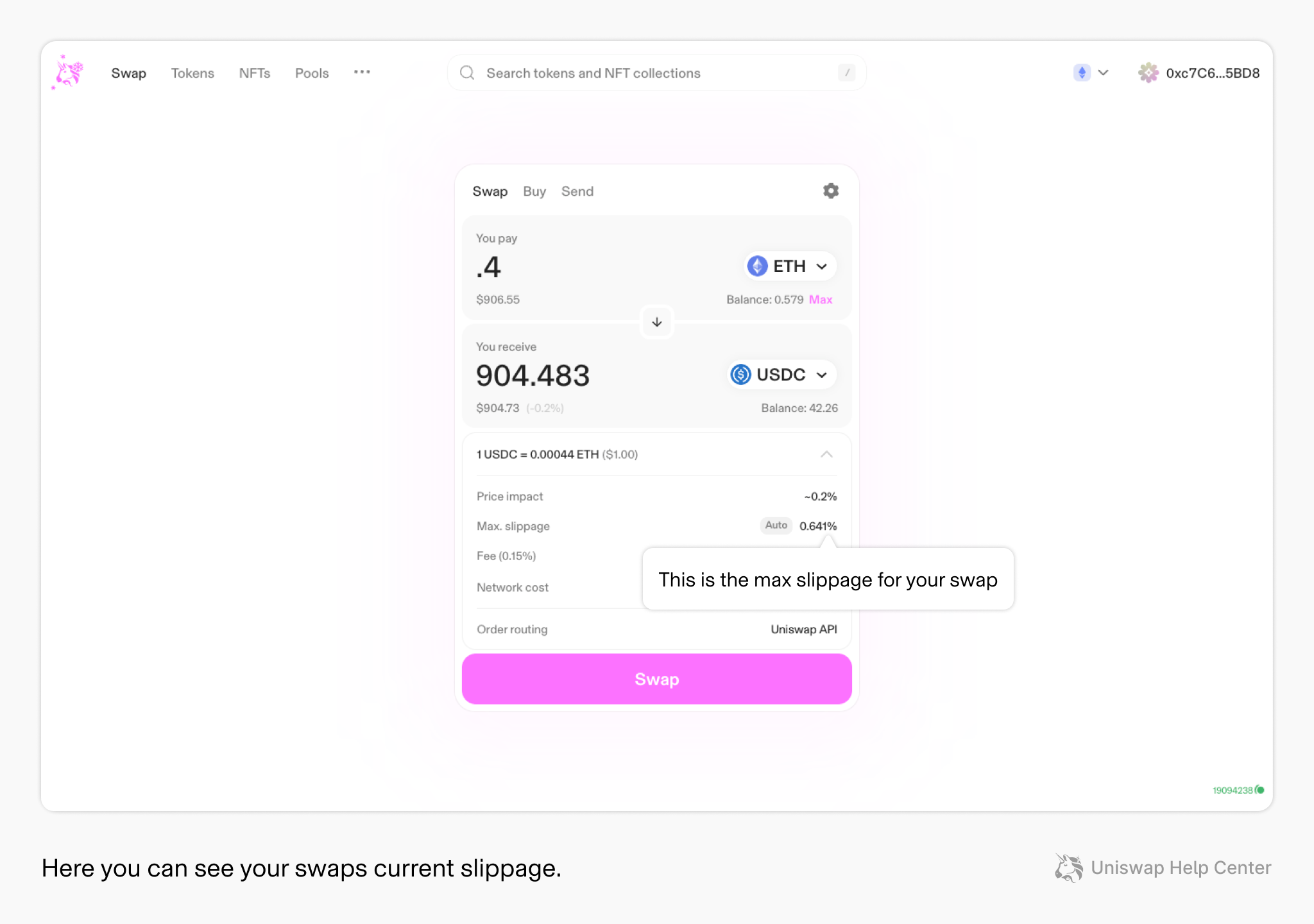
Task: Click the Uniswap unicorn logo
Action: (67, 73)
